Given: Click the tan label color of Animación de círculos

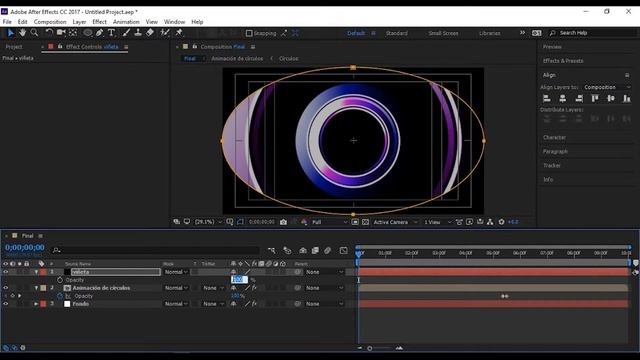Looking at the screenshot, I should point(43,288).
